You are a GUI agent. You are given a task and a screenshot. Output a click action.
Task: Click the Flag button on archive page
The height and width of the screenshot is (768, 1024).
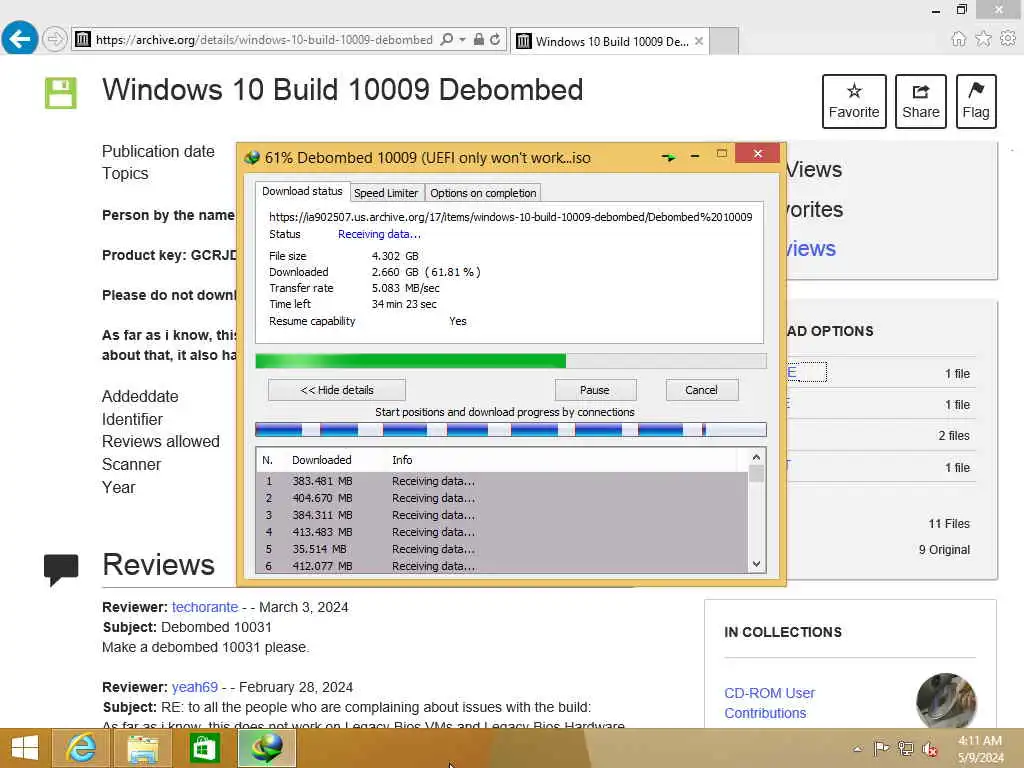point(976,101)
